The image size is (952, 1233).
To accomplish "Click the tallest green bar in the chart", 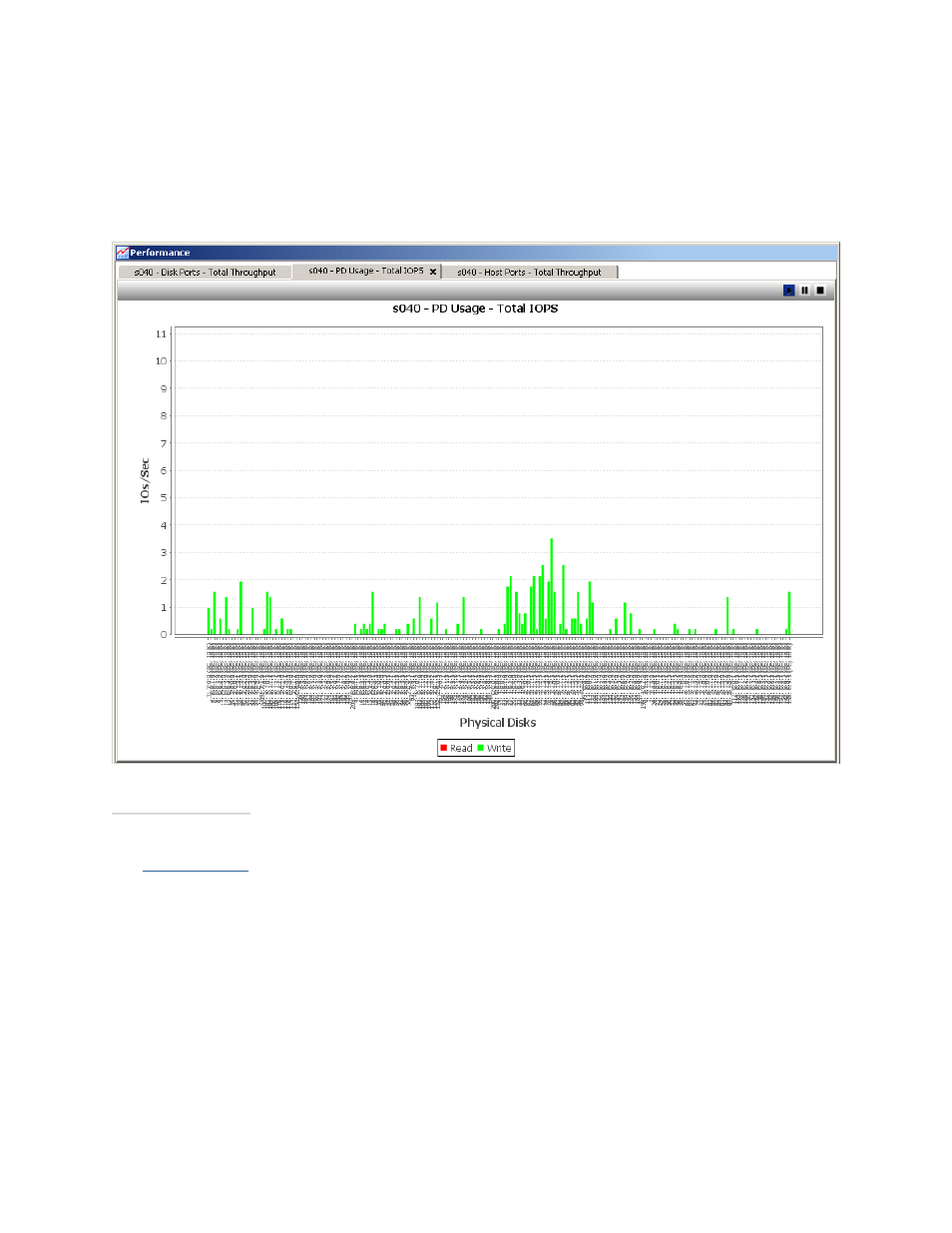I will pyautogui.click(x=551, y=587).
